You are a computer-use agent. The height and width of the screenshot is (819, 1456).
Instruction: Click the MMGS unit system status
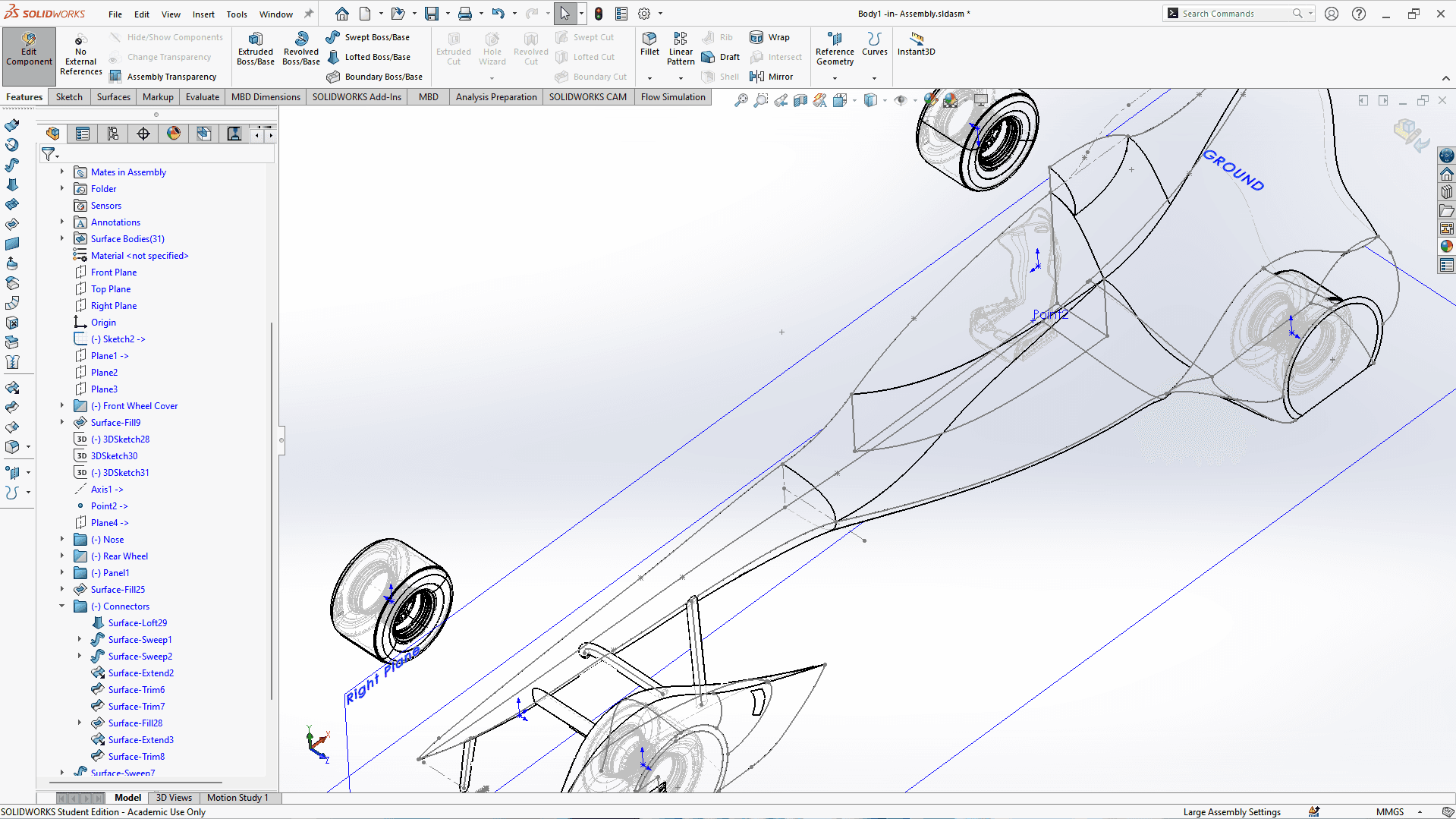tap(1390, 812)
